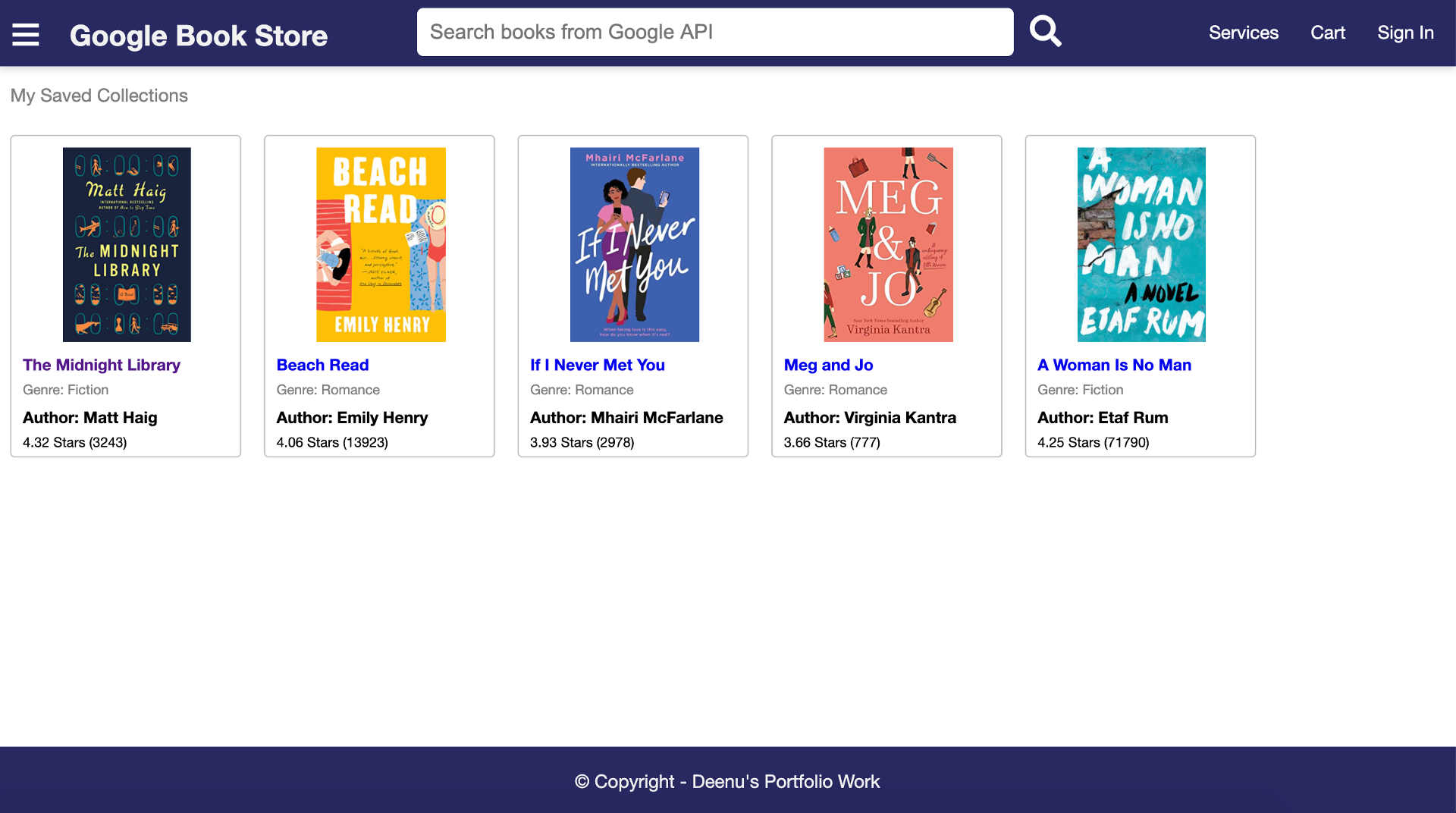The image size is (1456, 813).
Task: Click the Copyright Deenu's Portfolio Work footer
Action: [x=727, y=781]
